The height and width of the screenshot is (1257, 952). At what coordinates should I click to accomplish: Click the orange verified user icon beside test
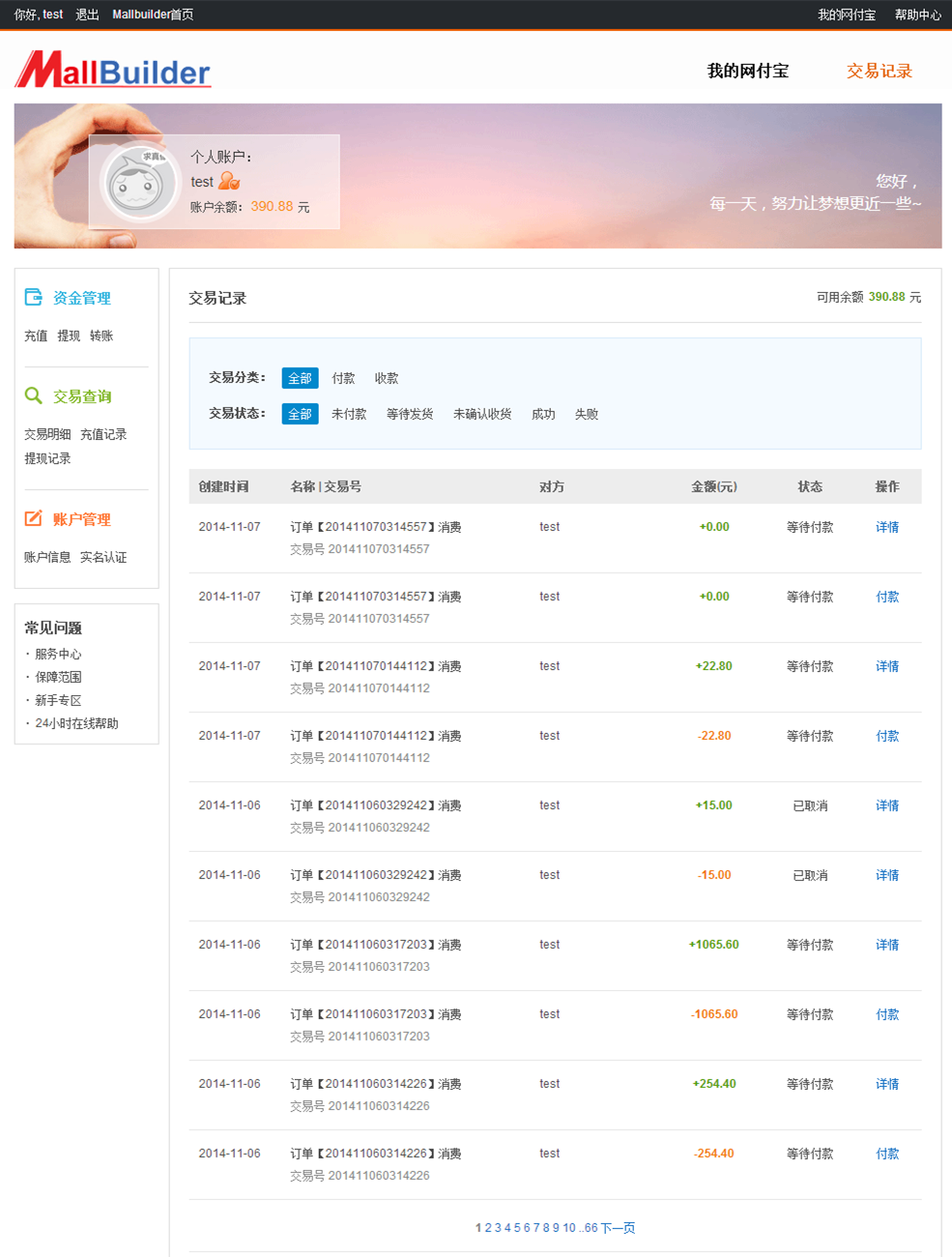pyautogui.click(x=229, y=181)
